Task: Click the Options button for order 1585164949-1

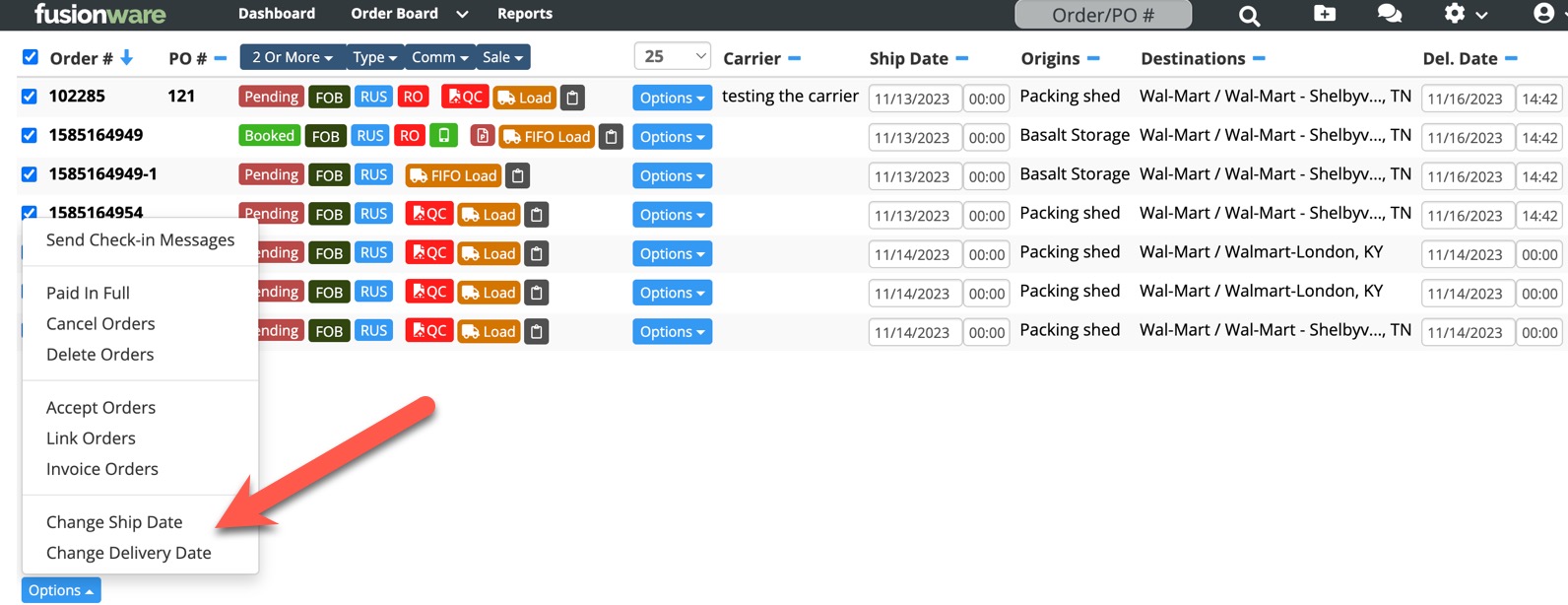Action: [x=672, y=175]
